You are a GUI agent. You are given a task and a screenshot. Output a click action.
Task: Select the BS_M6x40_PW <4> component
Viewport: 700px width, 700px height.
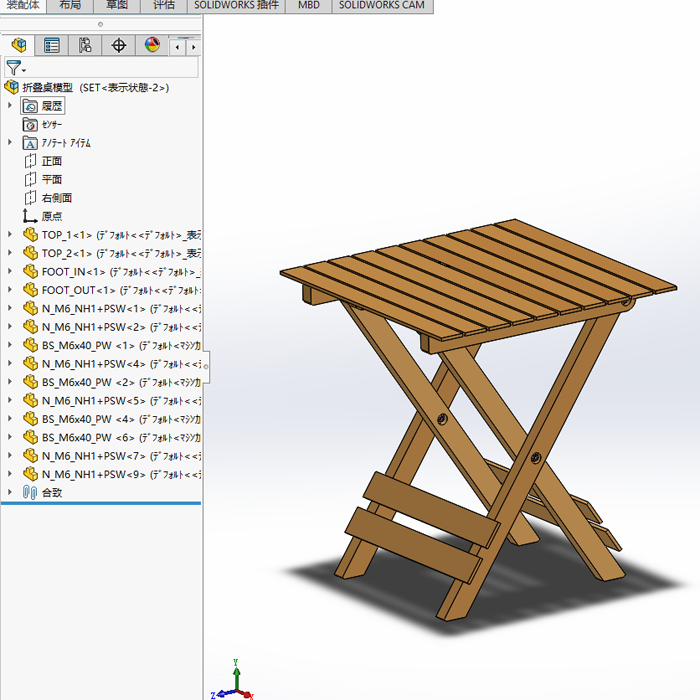[x=112, y=419]
